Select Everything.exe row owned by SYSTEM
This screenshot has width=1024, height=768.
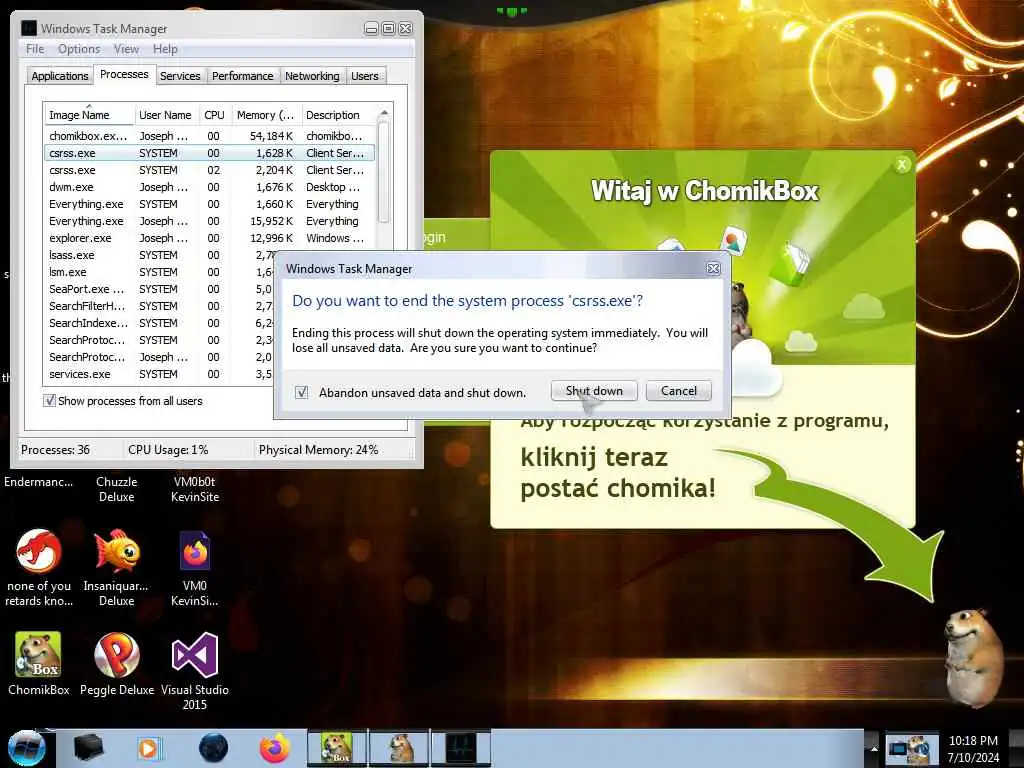pos(208,204)
